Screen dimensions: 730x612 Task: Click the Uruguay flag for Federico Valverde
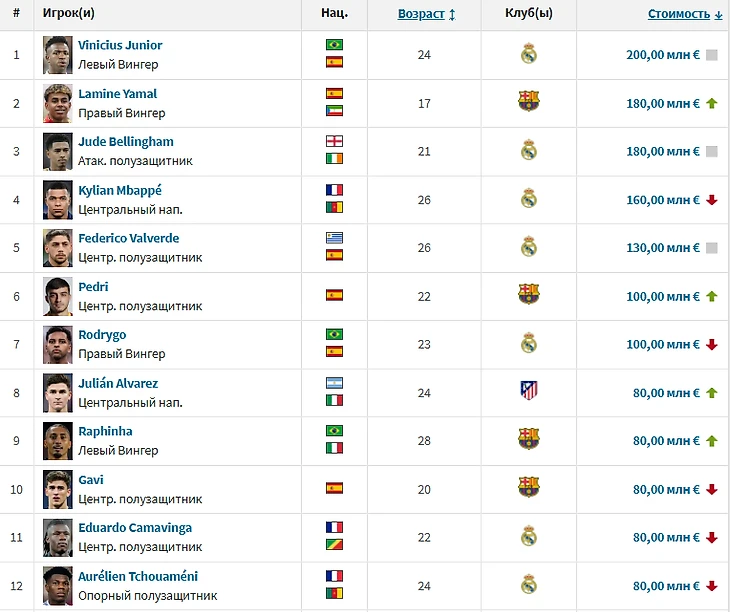[334, 238]
